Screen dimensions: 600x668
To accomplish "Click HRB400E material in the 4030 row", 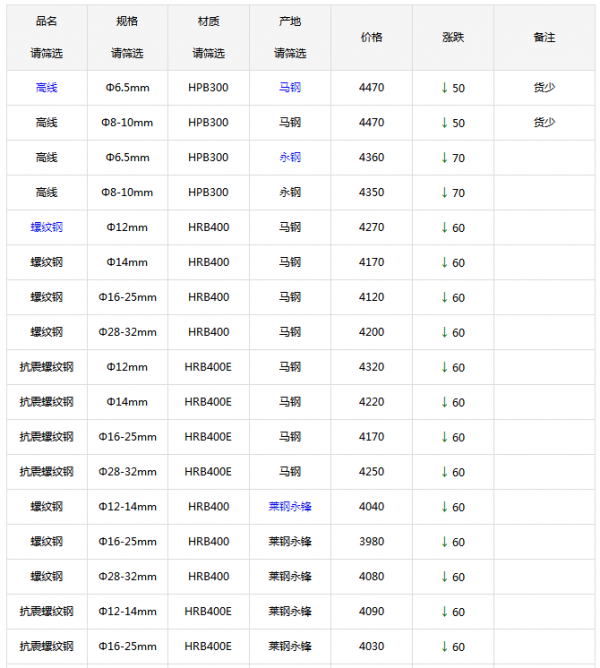I will (x=208, y=647).
